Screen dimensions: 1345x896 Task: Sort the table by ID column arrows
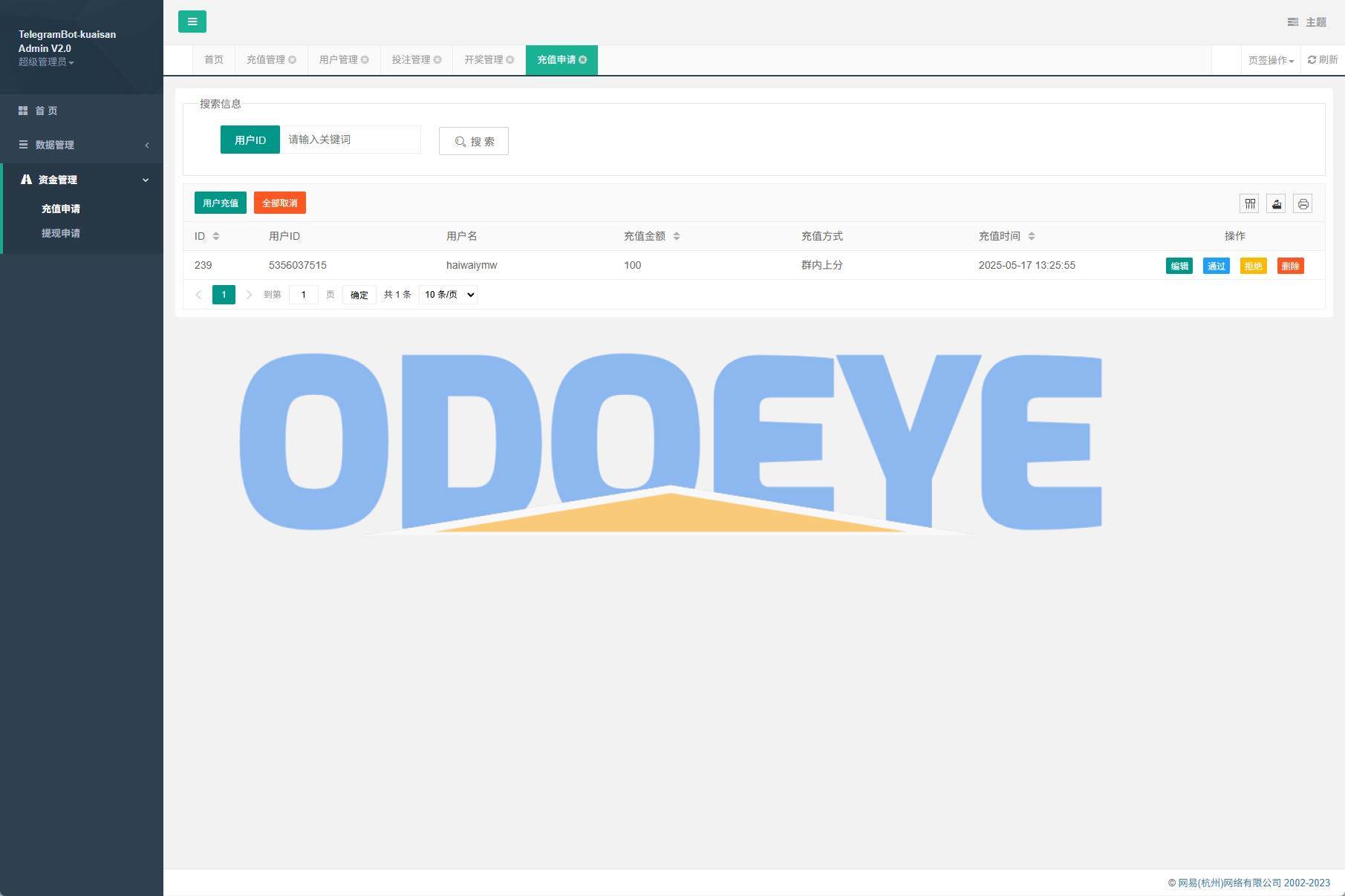tap(216, 236)
